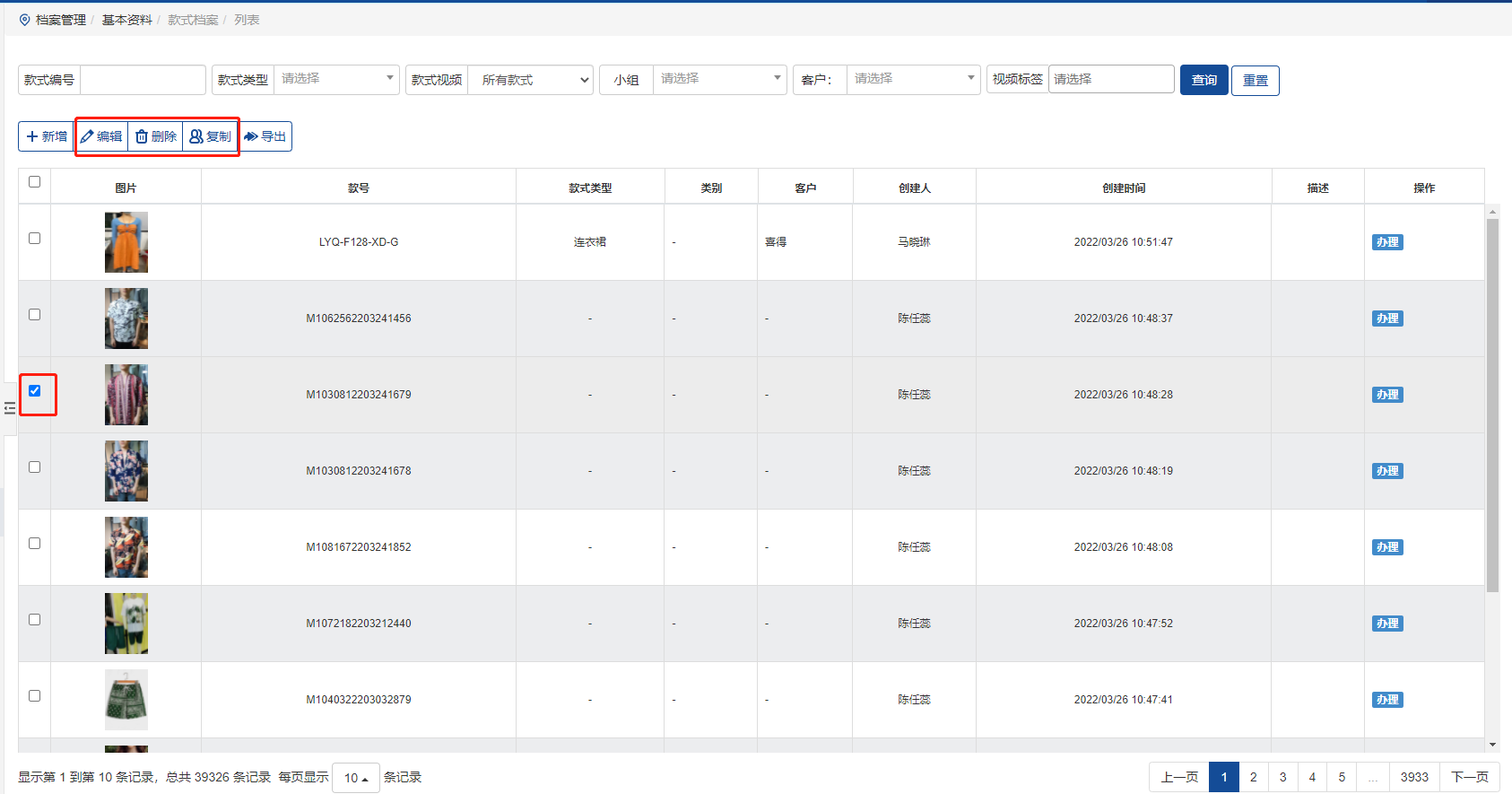
Task: Click the sidebar collapse icon on the left edge
Action: click(10, 408)
